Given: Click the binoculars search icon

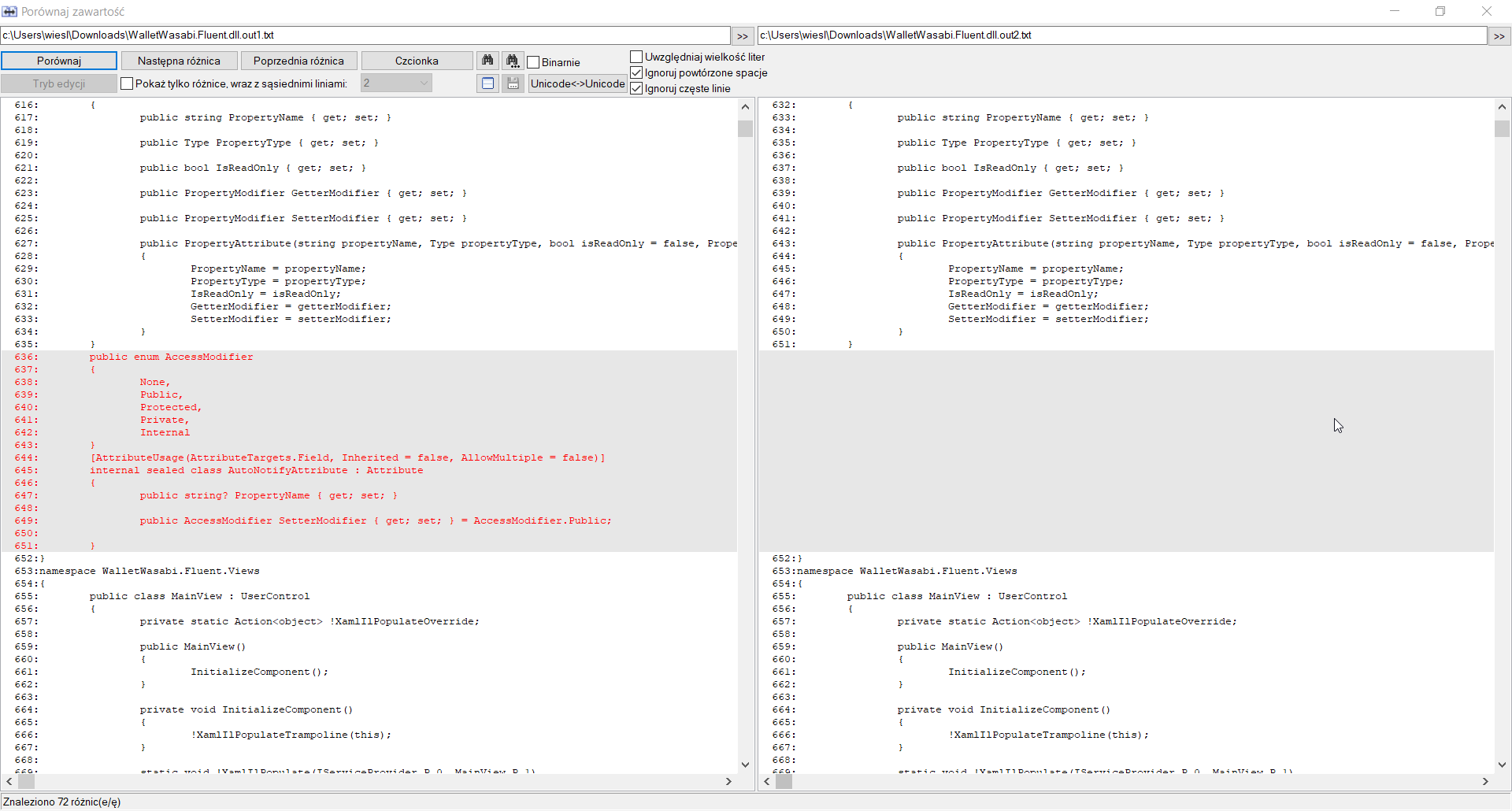Looking at the screenshot, I should pyautogui.click(x=487, y=60).
